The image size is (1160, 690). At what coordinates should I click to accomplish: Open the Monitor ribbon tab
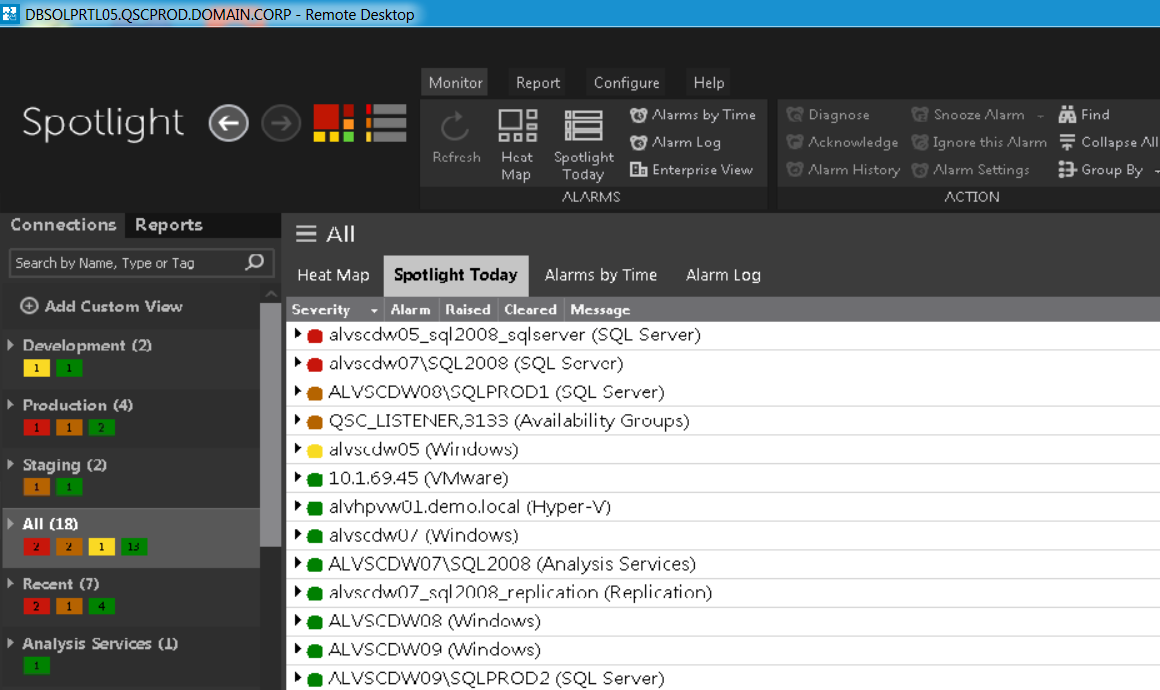(x=455, y=82)
